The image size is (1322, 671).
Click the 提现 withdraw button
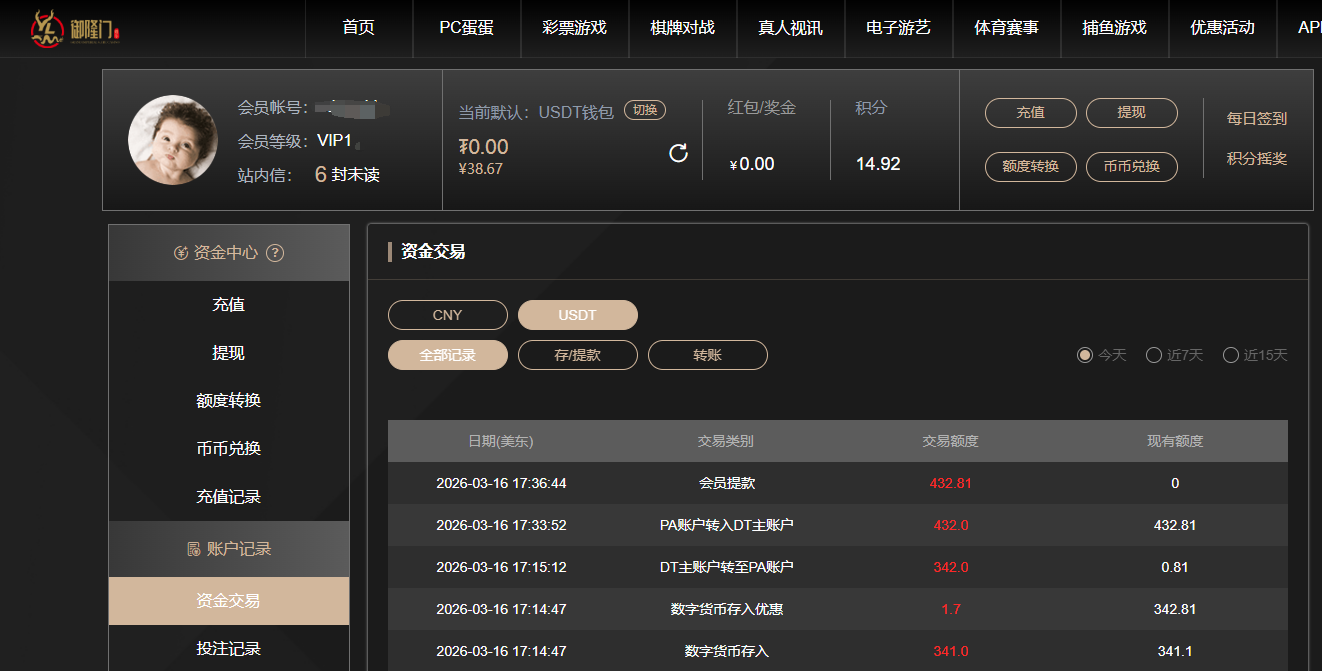coord(1131,113)
